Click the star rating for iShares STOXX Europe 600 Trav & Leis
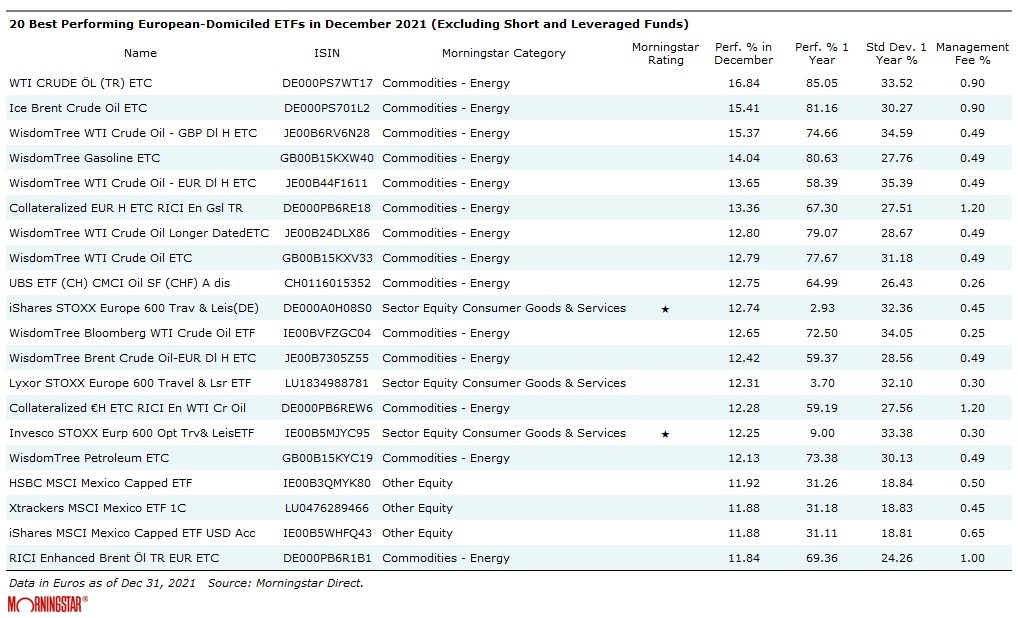The height and width of the screenshot is (618, 1018). pyautogui.click(x=665, y=309)
